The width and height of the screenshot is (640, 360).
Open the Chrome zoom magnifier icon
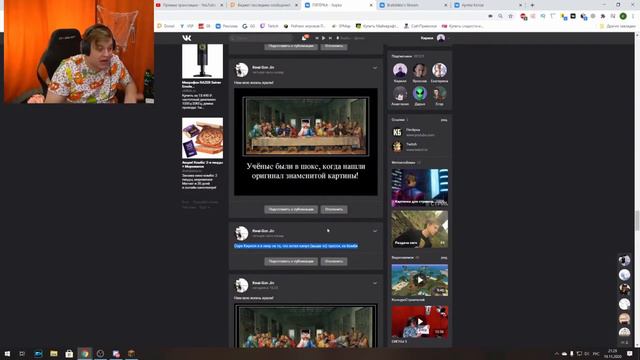tap(500, 16)
